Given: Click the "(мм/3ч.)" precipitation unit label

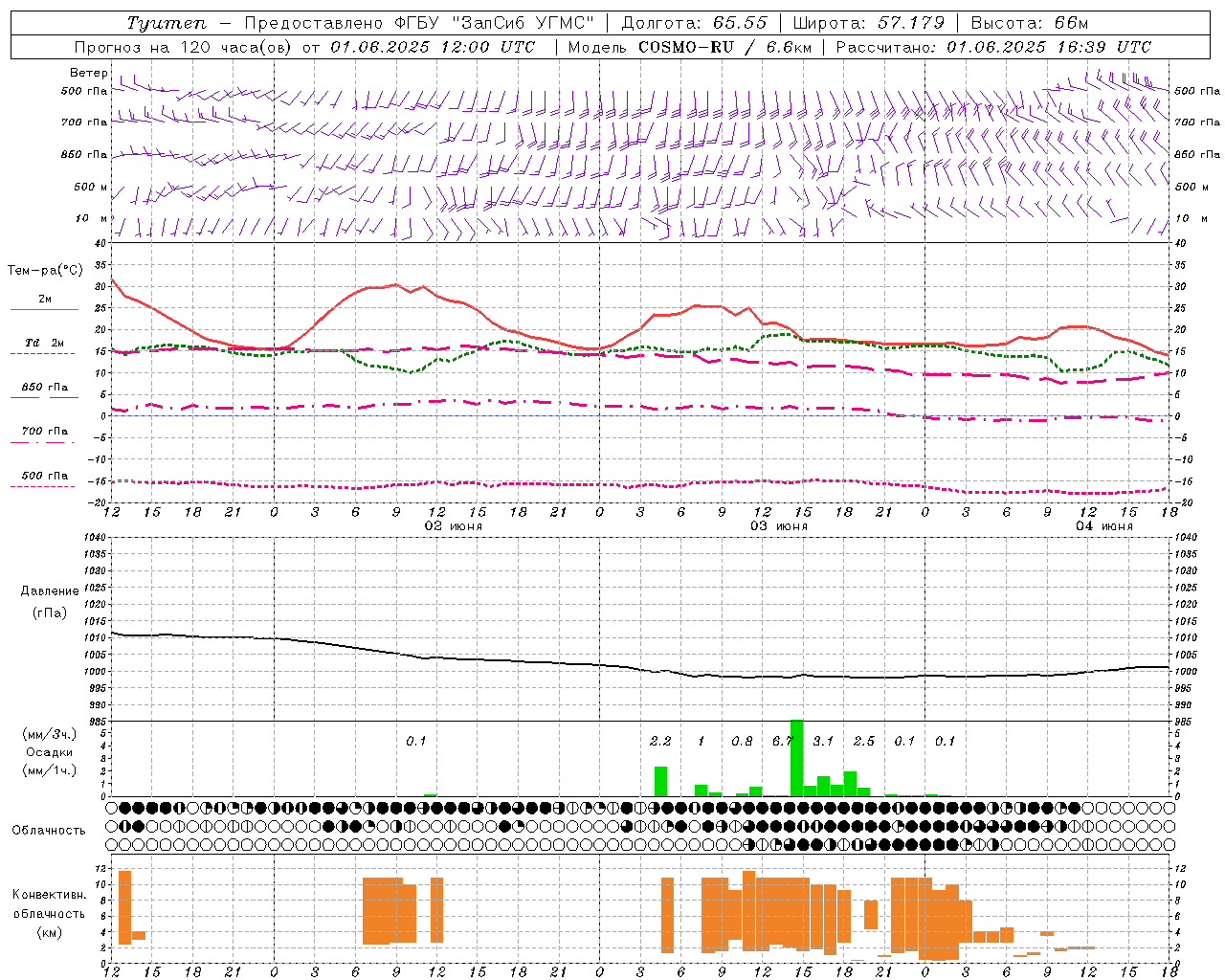Looking at the screenshot, I should 50,734.
